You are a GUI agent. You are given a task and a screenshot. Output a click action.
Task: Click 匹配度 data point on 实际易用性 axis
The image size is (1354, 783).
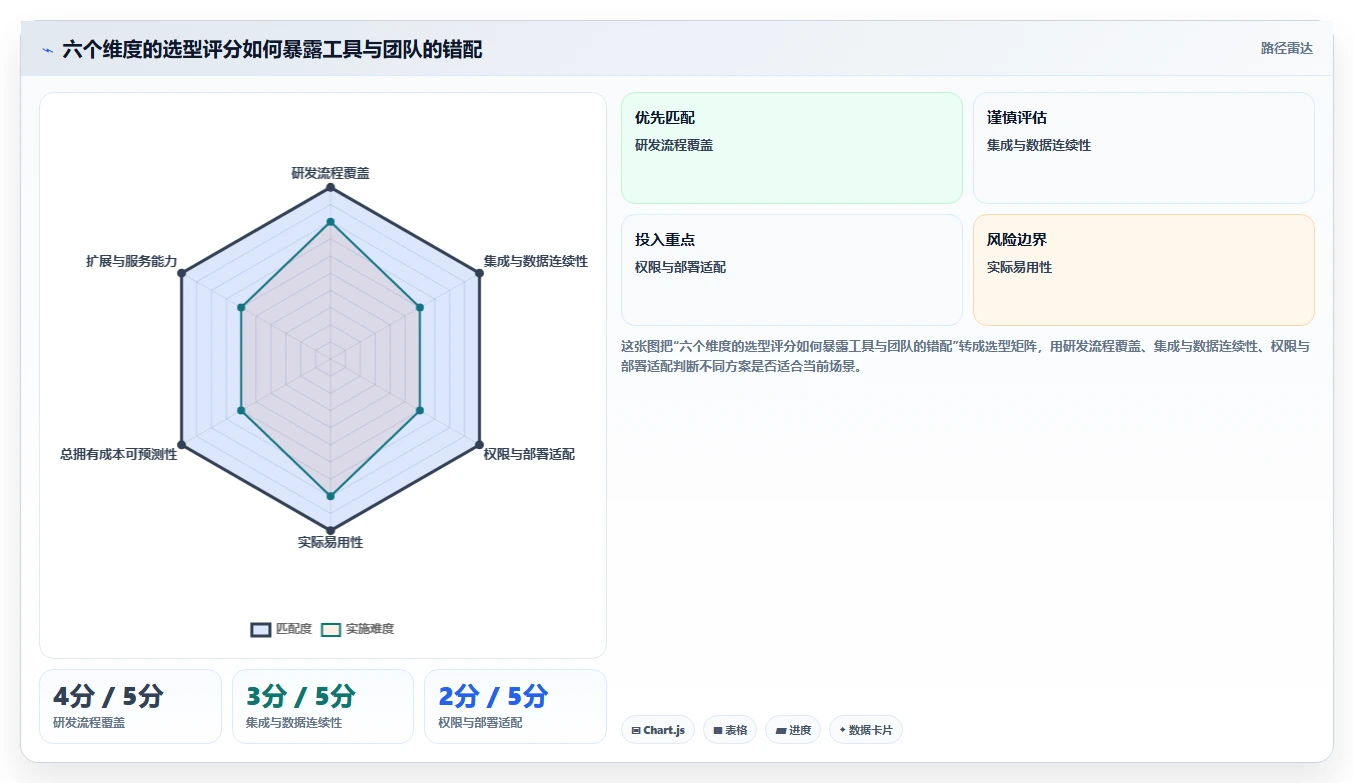click(x=330, y=530)
